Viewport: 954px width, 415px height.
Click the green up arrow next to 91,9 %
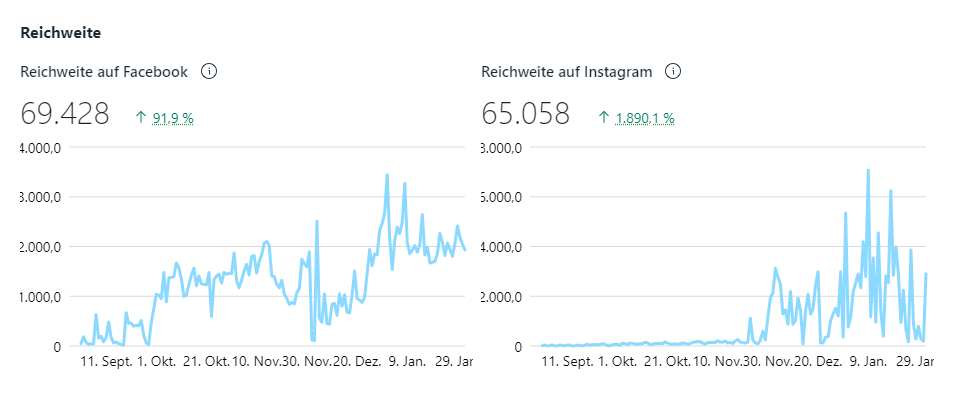141,117
